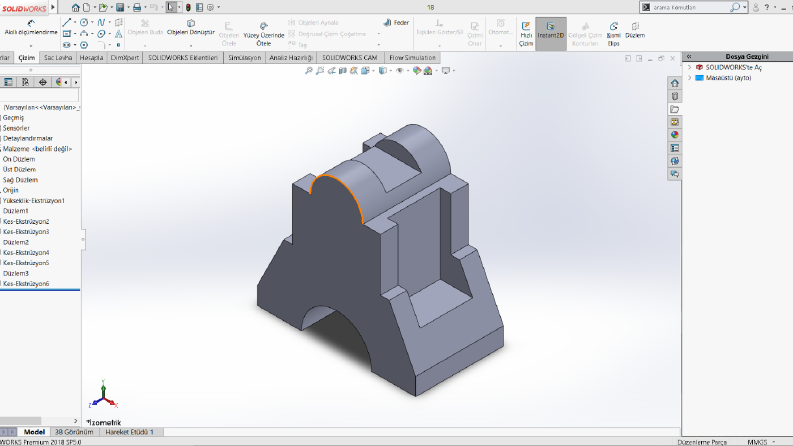Open the Options gear icon
This screenshot has height=446, width=793.
coord(210,7)
